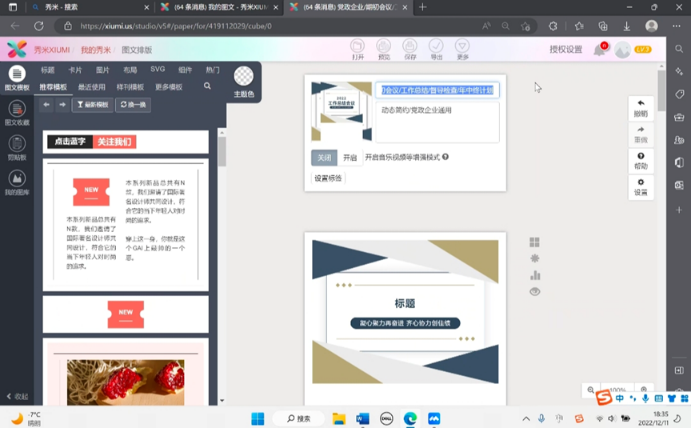Click the 帮助 (Help) icon on right panel

pyautogui.click(x=641, y=160)
